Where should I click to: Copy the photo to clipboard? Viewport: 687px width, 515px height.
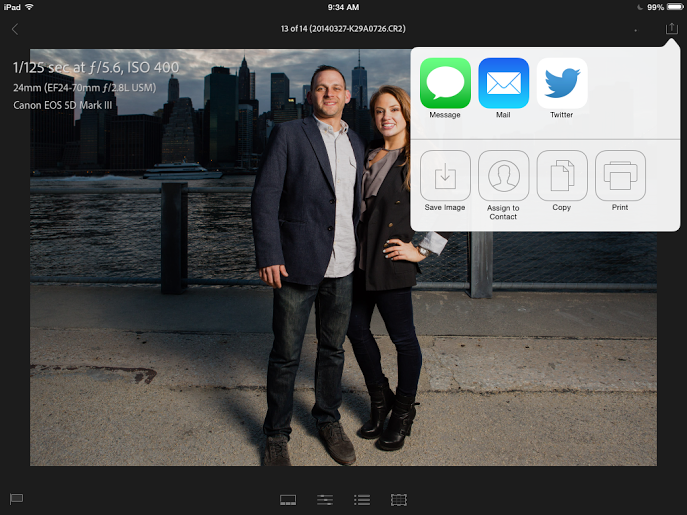pyautogui.click(x=562, y=175)
